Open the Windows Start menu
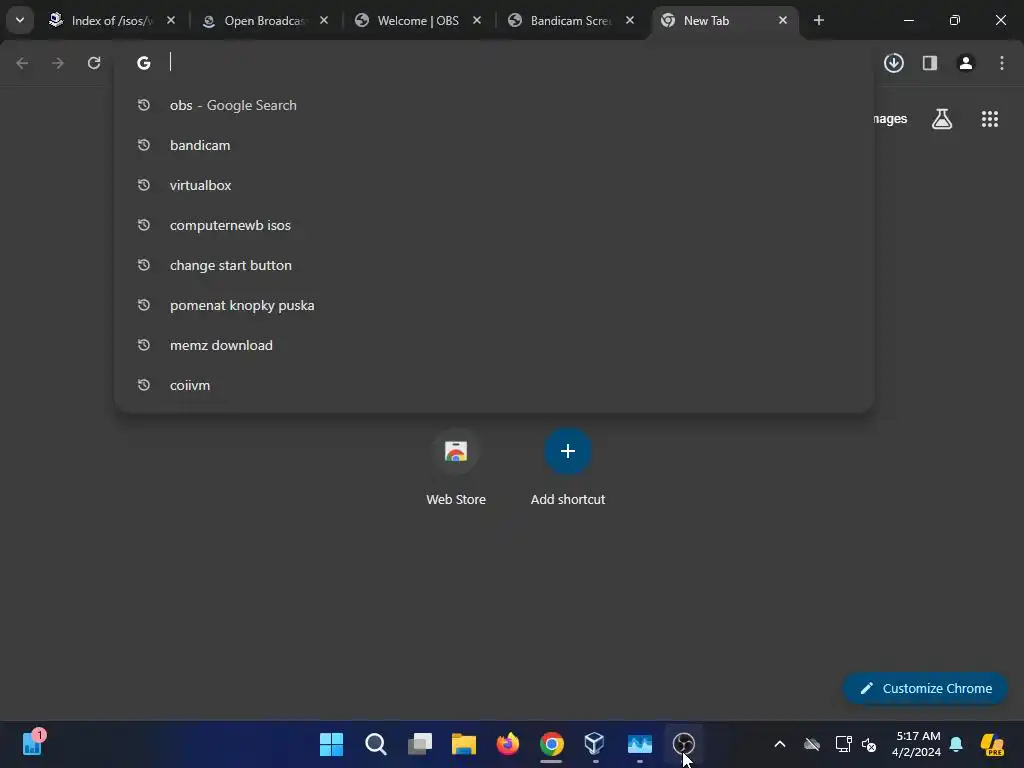The height and width of the screenshot is (768, 1024). [331, 744]
